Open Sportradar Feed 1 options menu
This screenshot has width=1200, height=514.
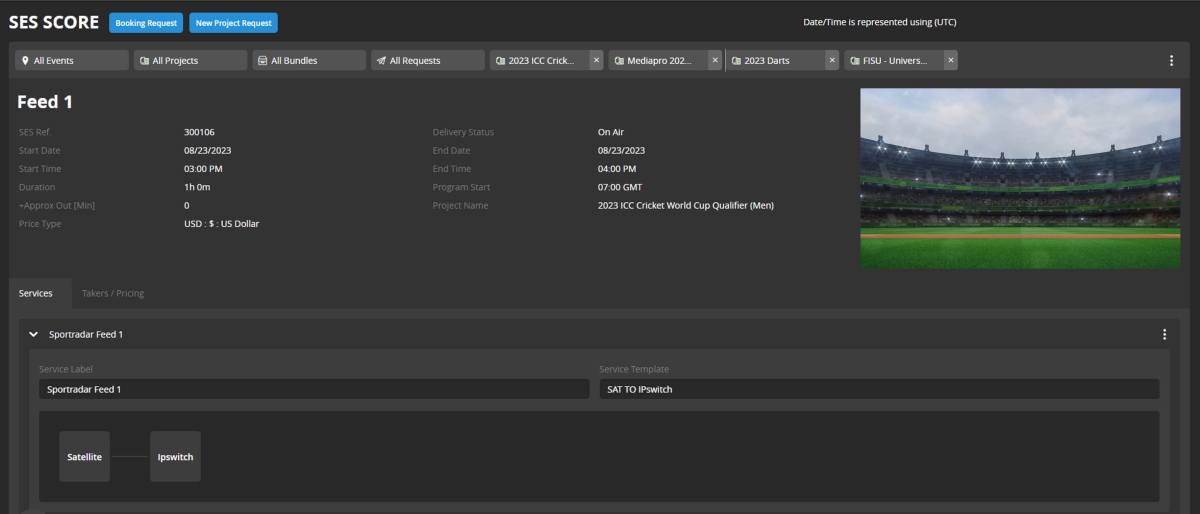pyautogui.click(x=1164, y=334)
